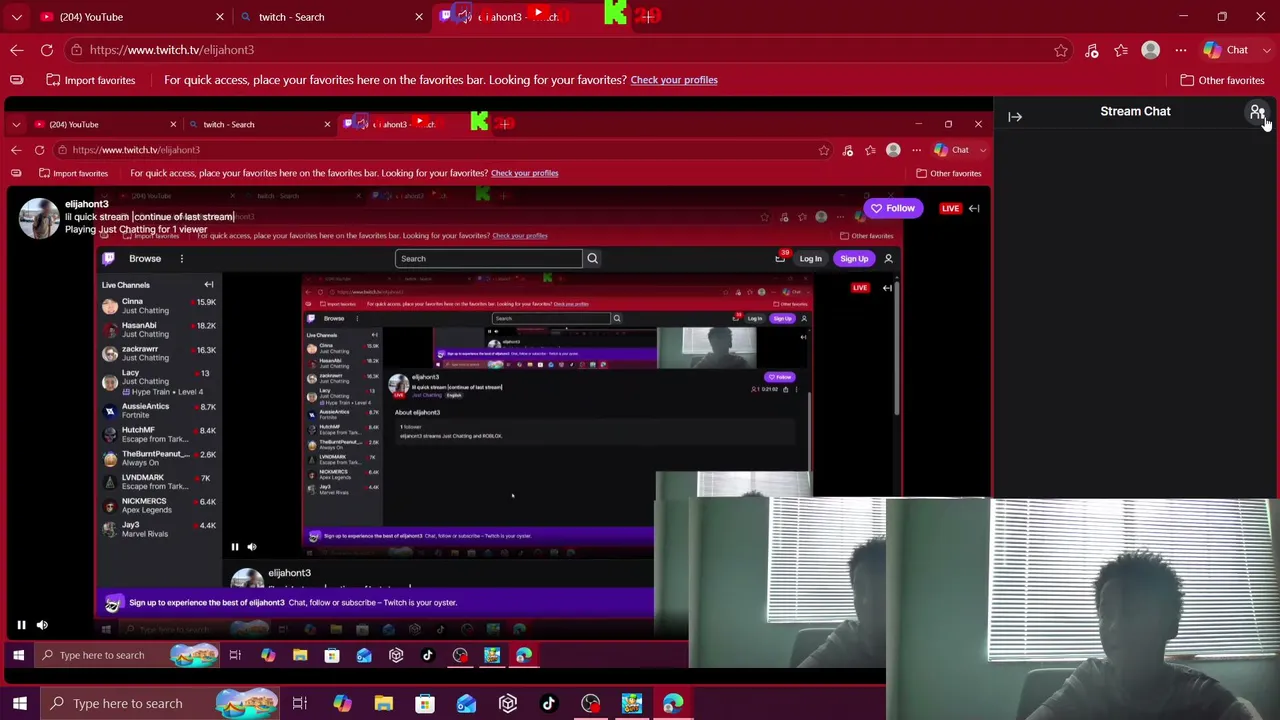Open Microsoft Store on the bottom taskbar
Image resolution: width=1280 pixels, height=720 pixels.
425,704
